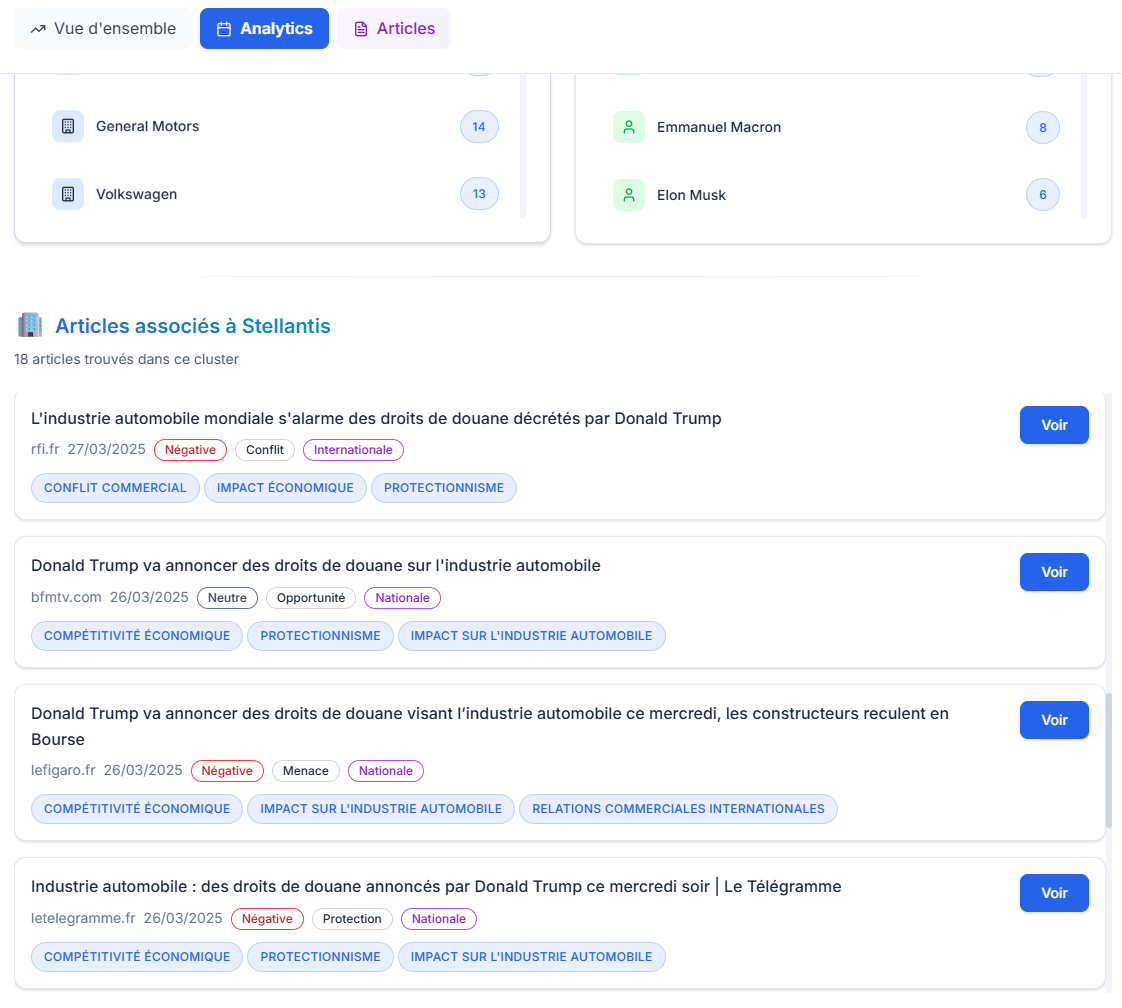Click the Stellantis office building emoji icon
Image resolution: width=1122 pixels, height=1008 pixels.
click(x=30, y=325)
